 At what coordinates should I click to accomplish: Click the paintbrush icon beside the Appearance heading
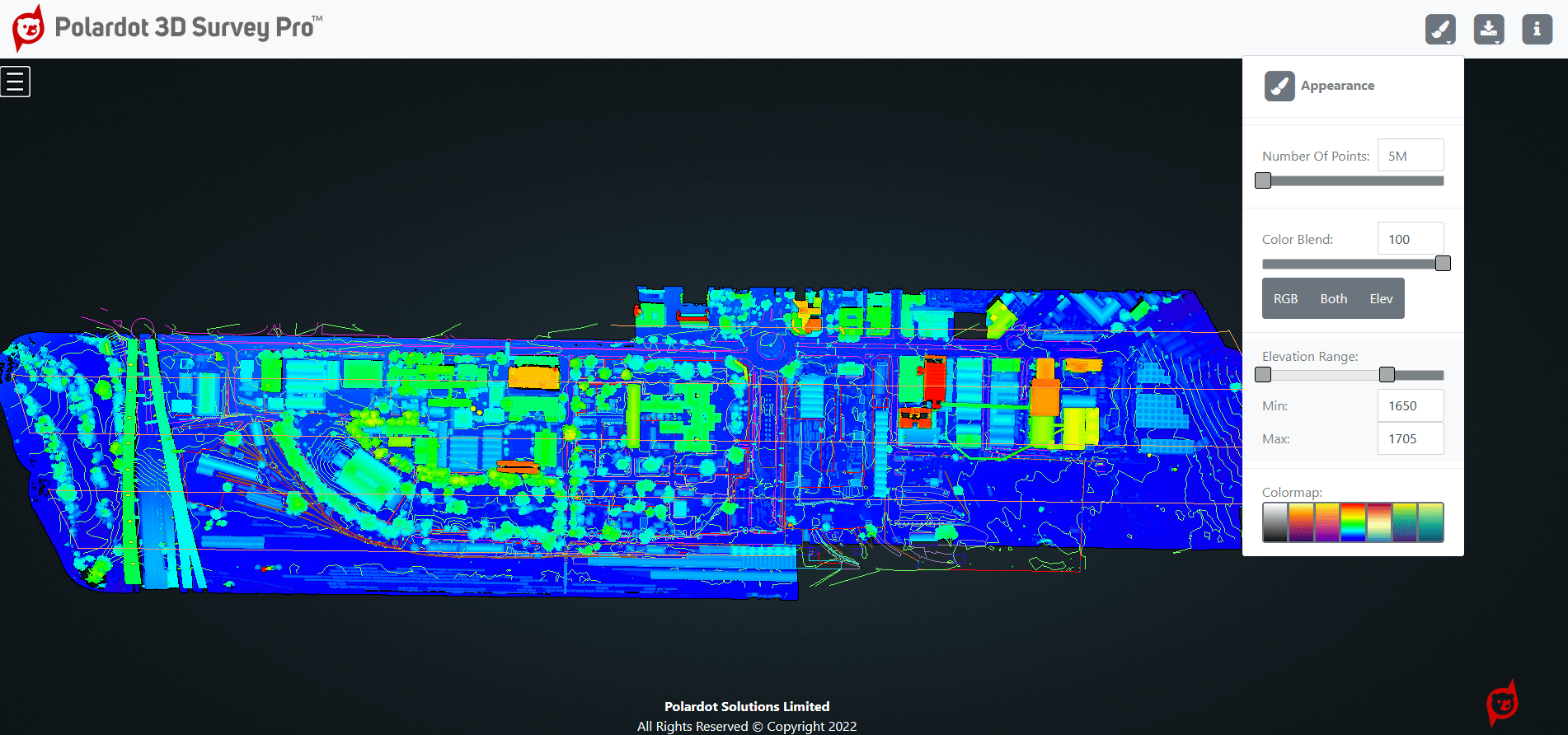click(x=1279, y=86)
